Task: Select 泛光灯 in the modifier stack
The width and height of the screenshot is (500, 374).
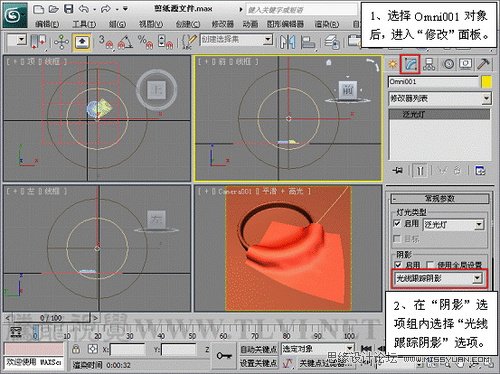Action: tap(440, 114)
